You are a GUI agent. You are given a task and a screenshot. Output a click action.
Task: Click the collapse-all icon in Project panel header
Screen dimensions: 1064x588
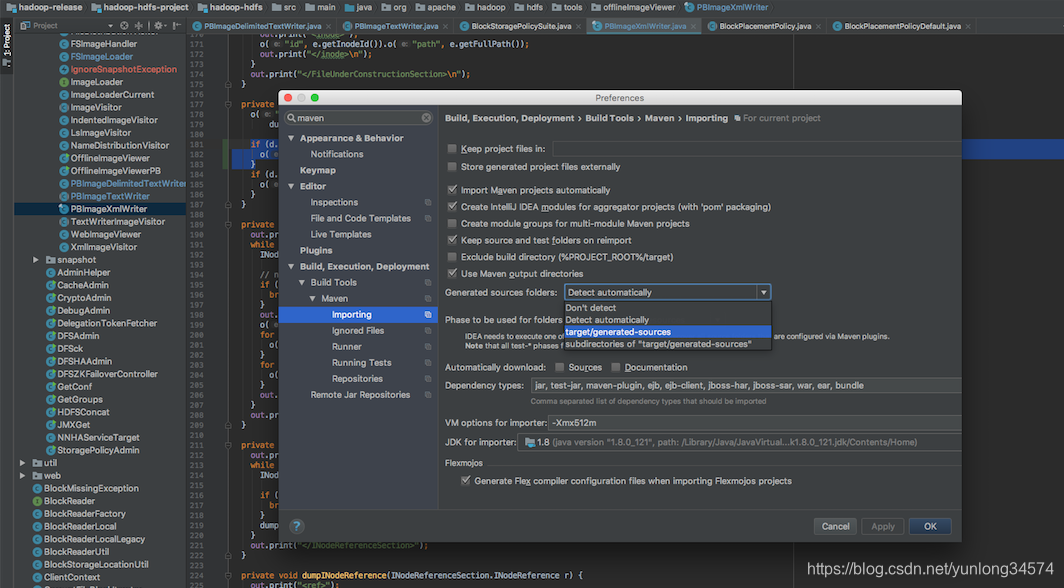138,26
